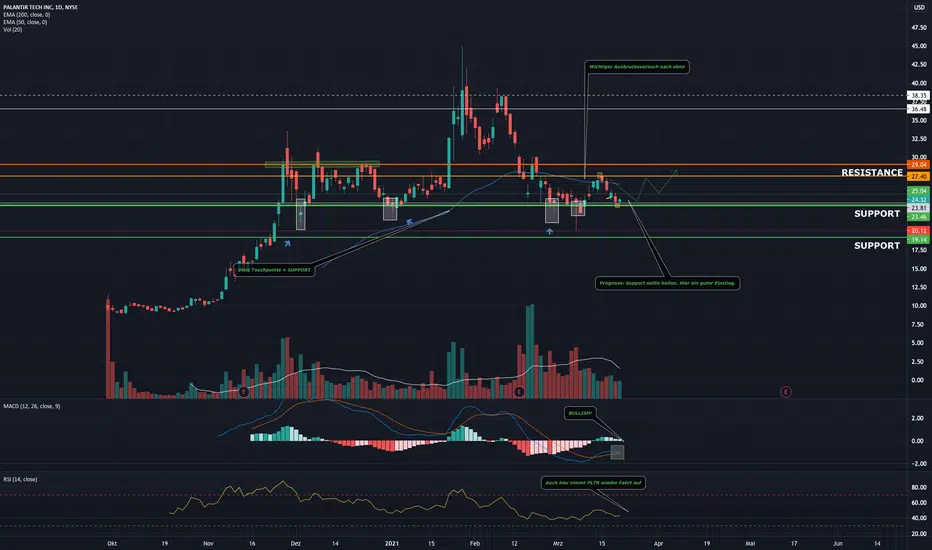Click the Nov label on time axis

tap(208, 543)
